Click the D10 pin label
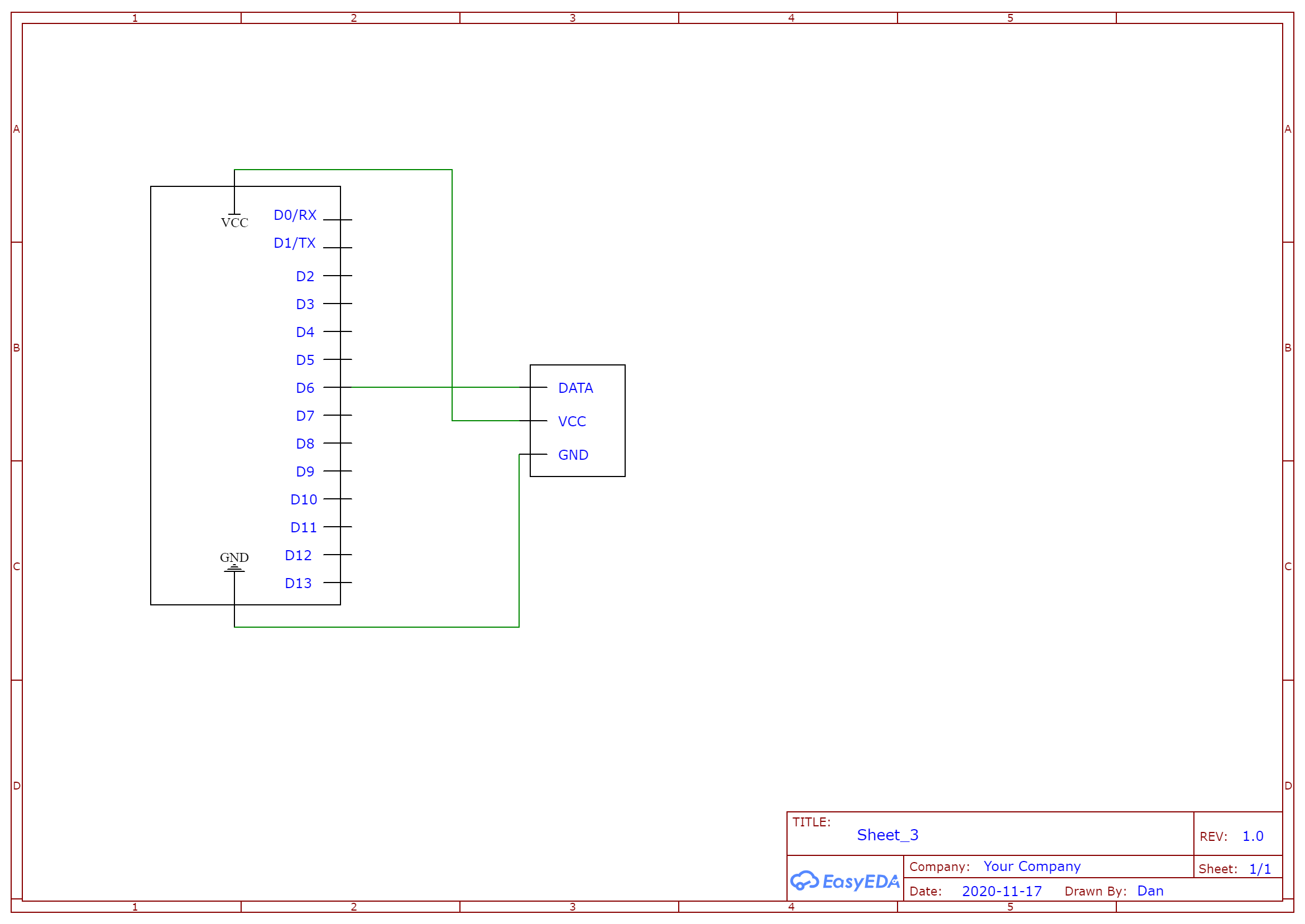 [x=303, y=500]
